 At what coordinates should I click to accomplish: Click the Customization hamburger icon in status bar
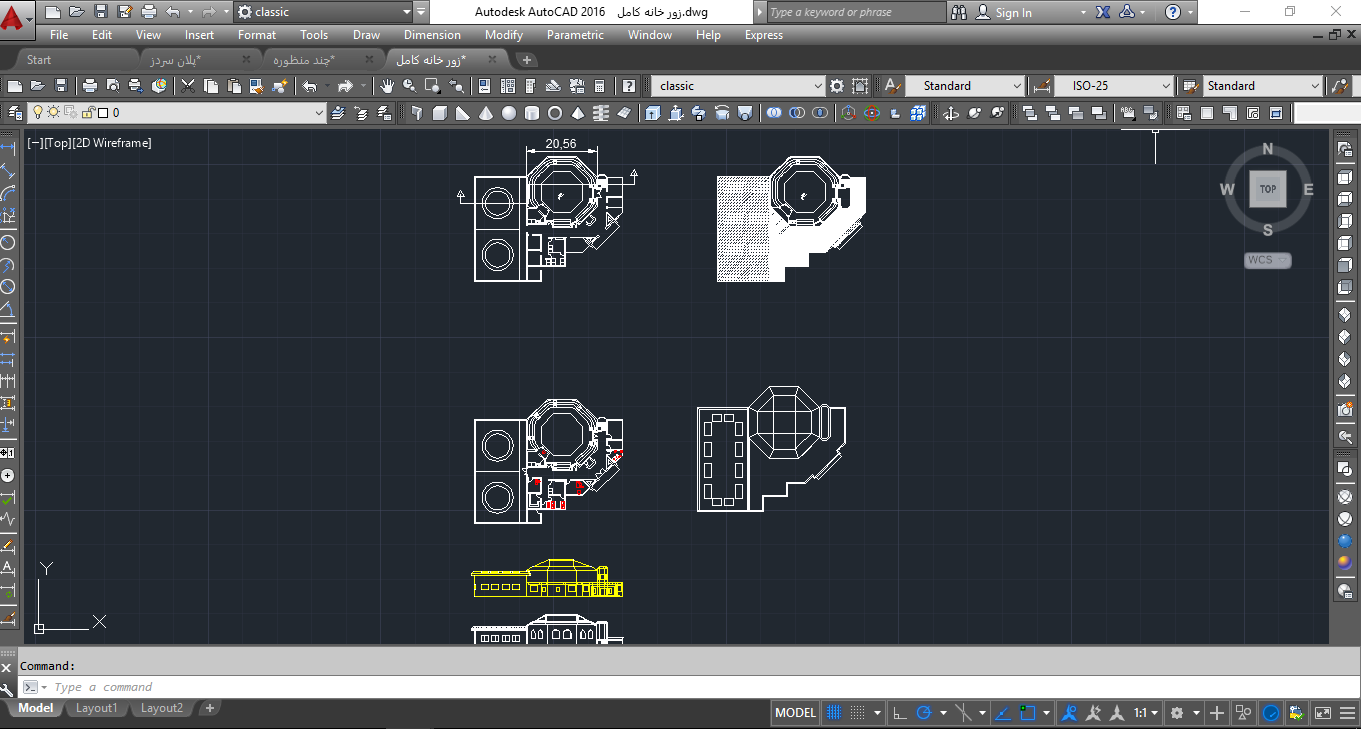(x=1348, y=713)
